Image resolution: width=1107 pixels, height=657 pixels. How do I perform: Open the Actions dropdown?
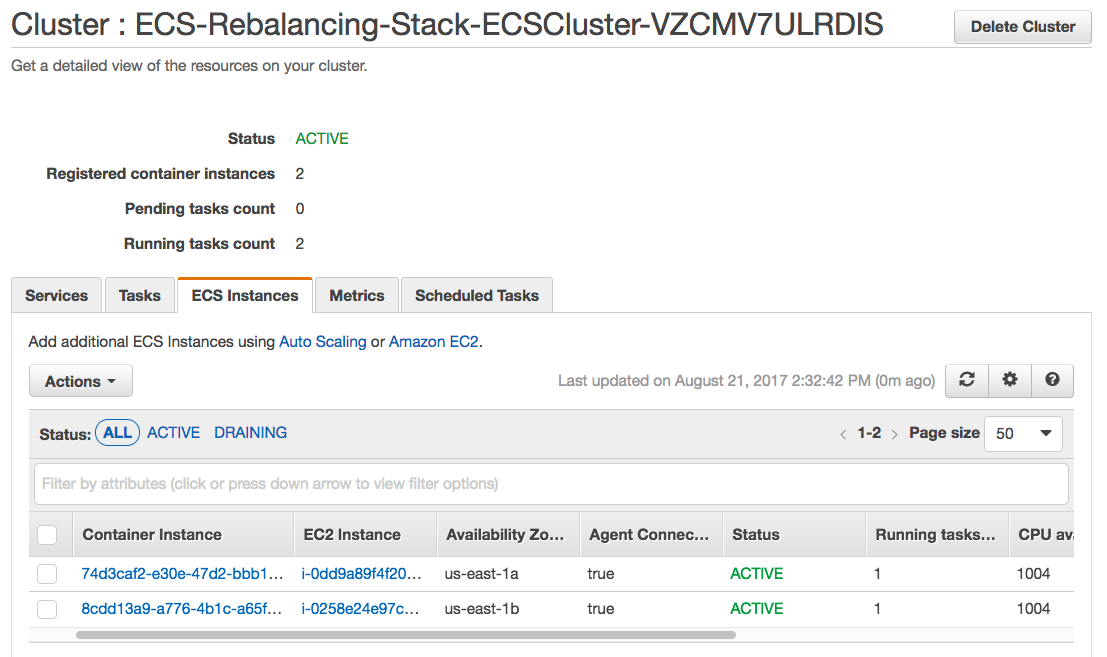point(80,381)
